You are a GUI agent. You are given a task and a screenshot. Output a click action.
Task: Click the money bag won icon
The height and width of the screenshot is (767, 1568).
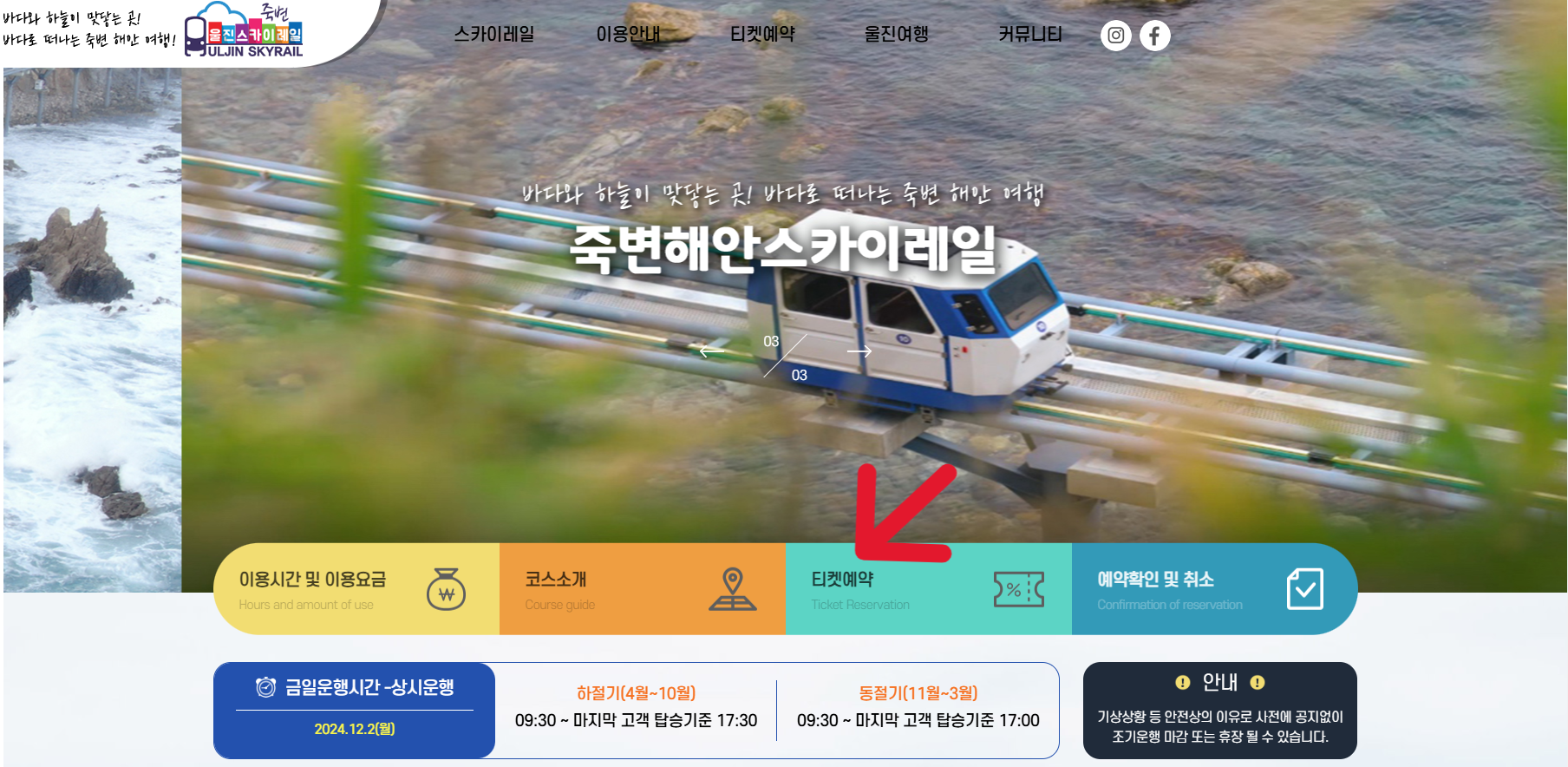[446, 589]
